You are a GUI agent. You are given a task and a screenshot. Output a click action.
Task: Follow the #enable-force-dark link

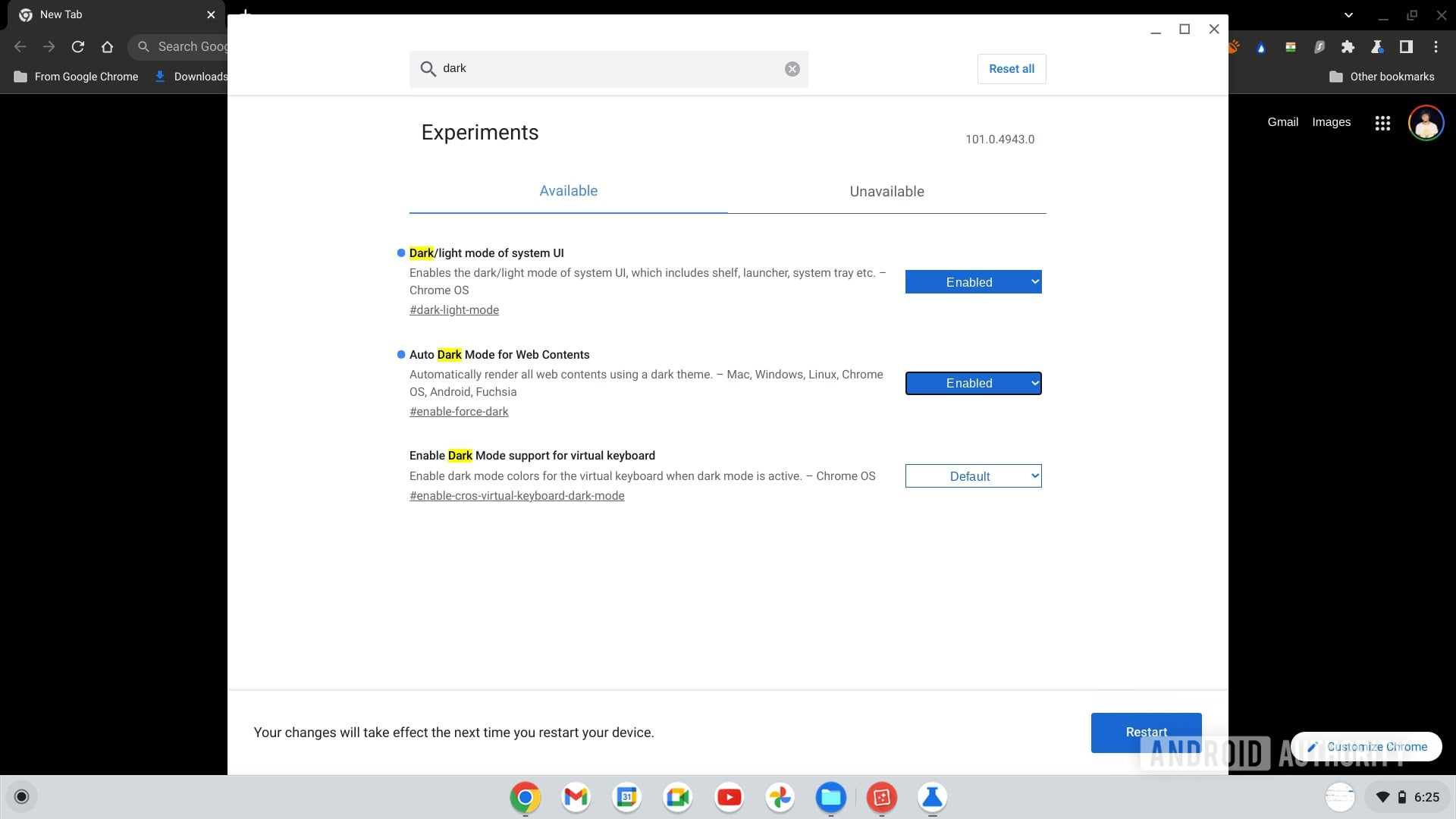(x=459, y=412)
